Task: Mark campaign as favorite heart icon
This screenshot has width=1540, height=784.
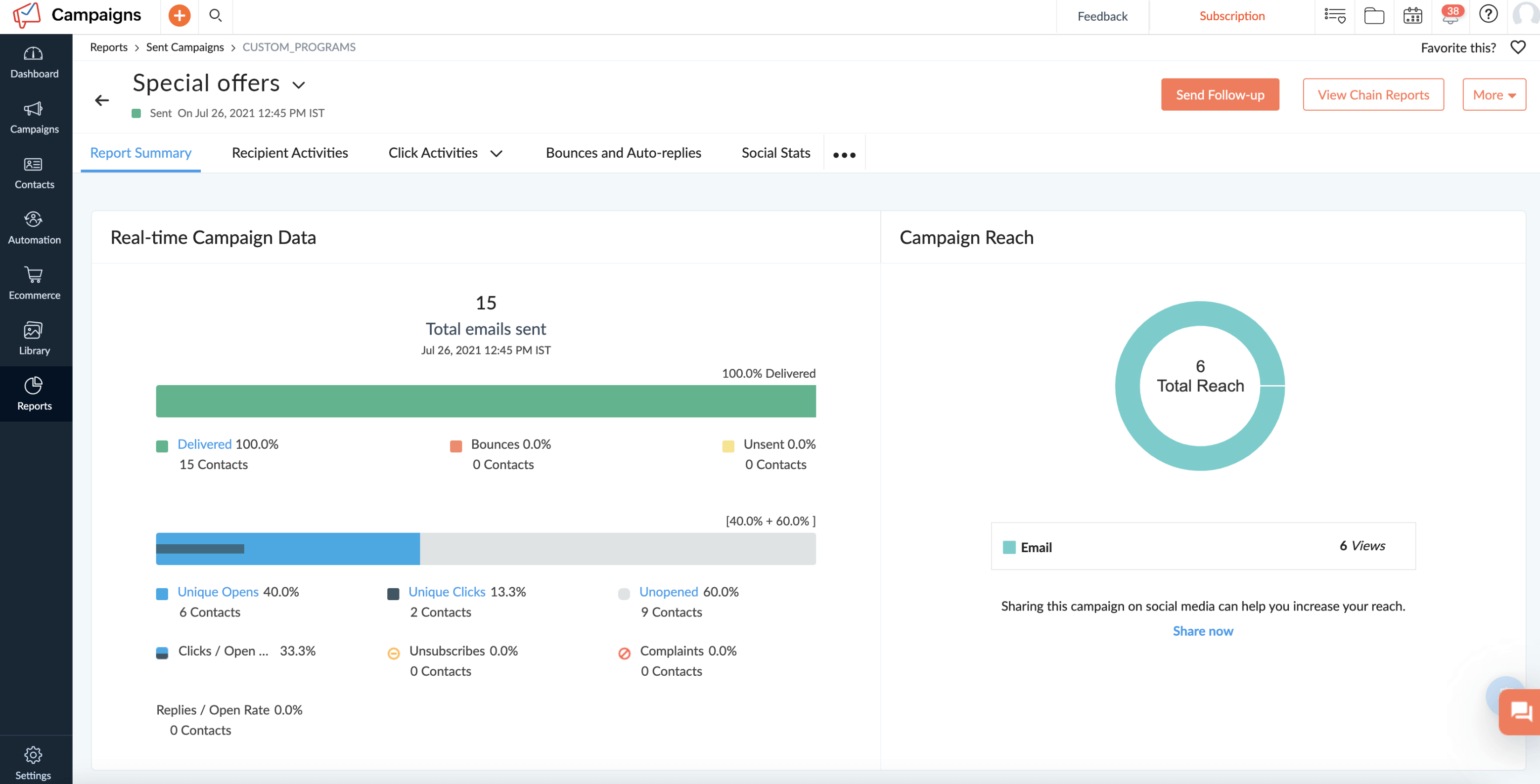Action: [1518, 47]
